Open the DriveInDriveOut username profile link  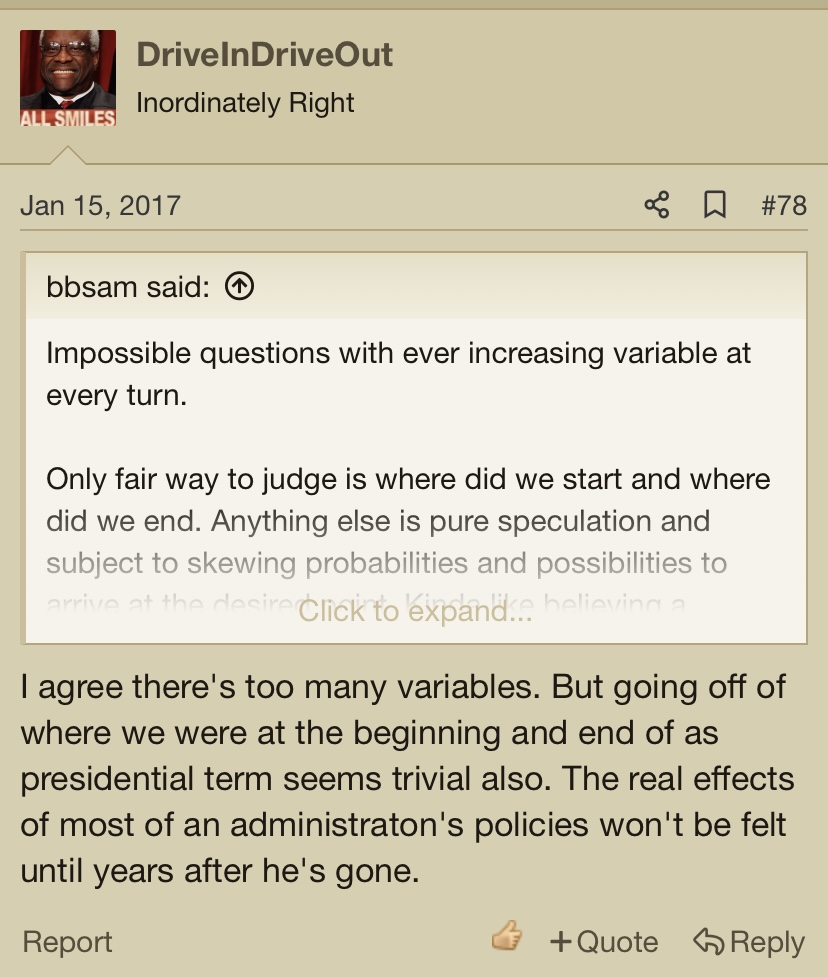tap(264, 54)
